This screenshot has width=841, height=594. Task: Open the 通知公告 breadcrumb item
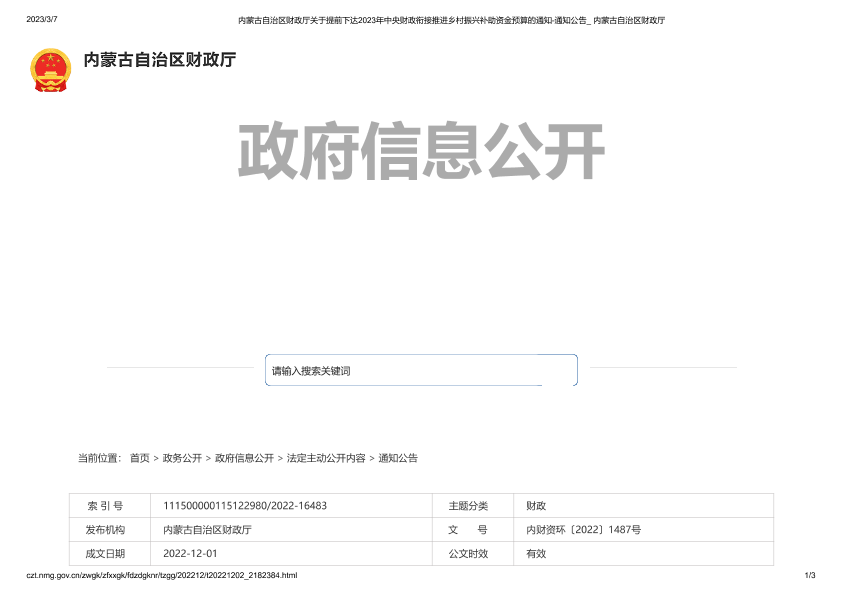pyautogui.click(x=398, y=458)
